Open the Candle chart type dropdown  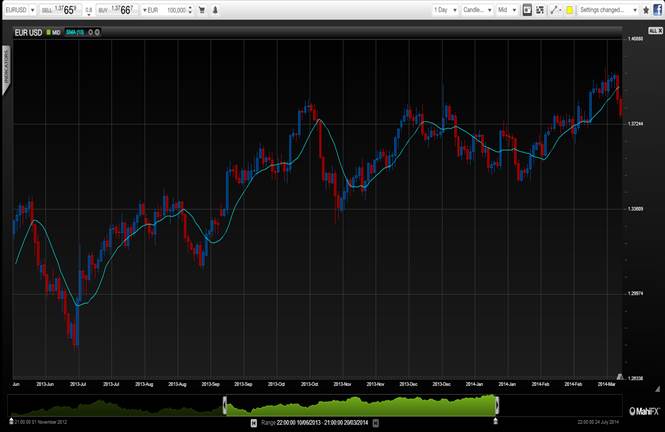point(475,9)
